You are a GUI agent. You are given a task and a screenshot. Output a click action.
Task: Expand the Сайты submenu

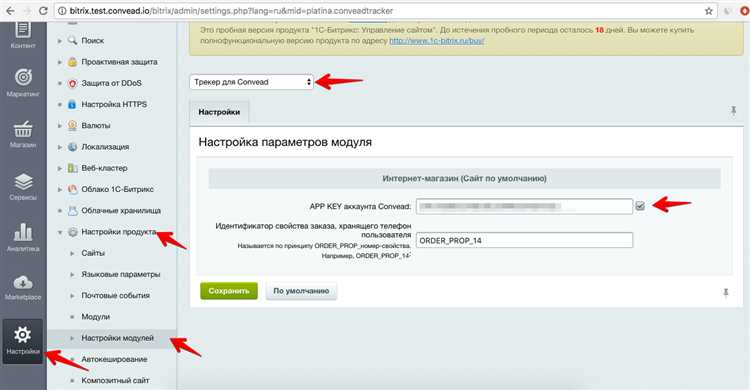pyautogui.click(x=72, y=253)
